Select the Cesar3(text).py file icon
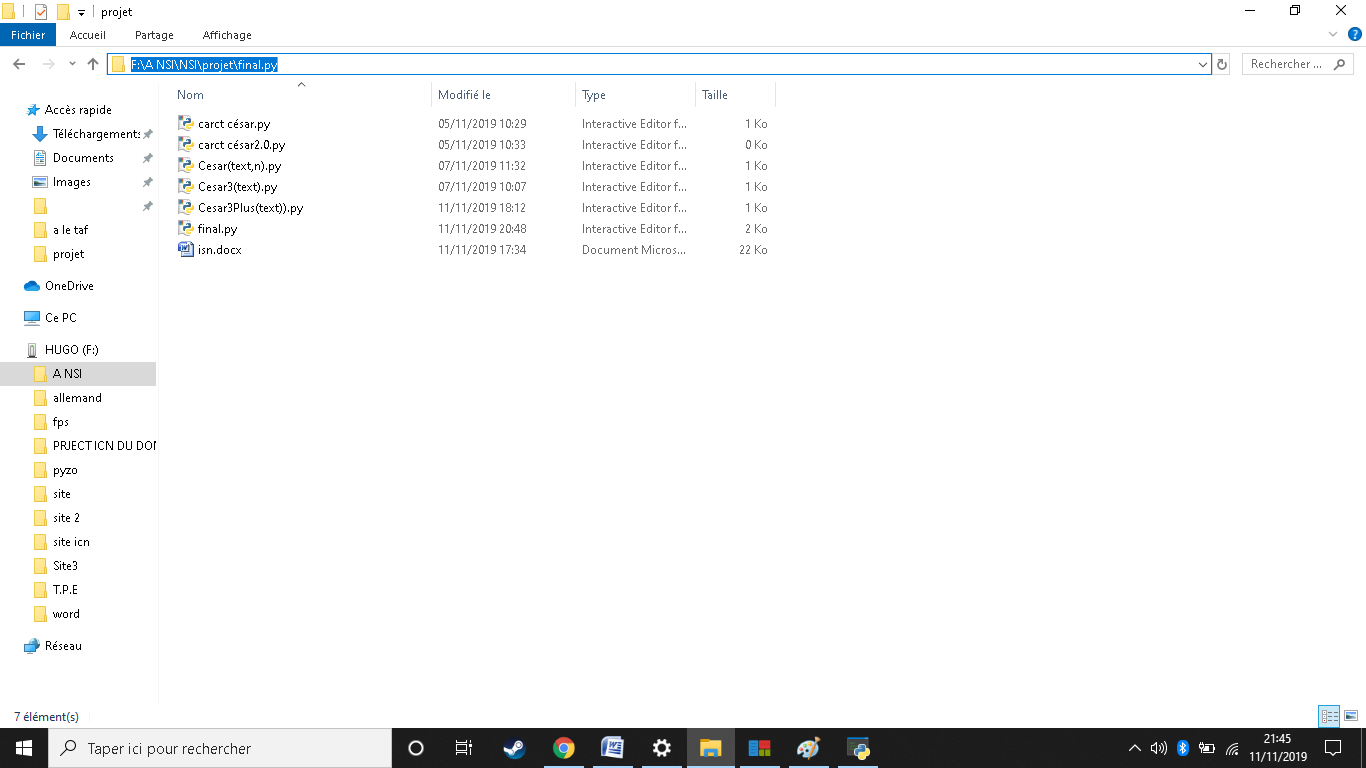 (x=185, y=186)
